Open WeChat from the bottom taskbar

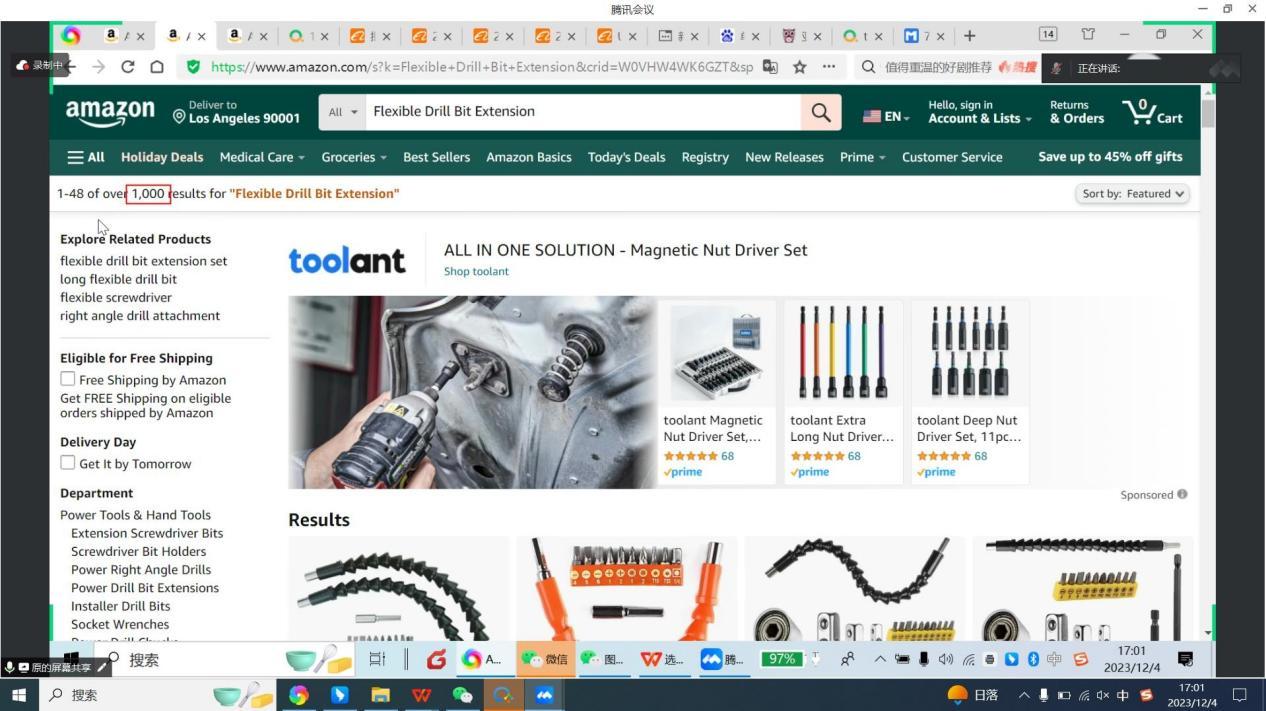(x=462, y=695)
